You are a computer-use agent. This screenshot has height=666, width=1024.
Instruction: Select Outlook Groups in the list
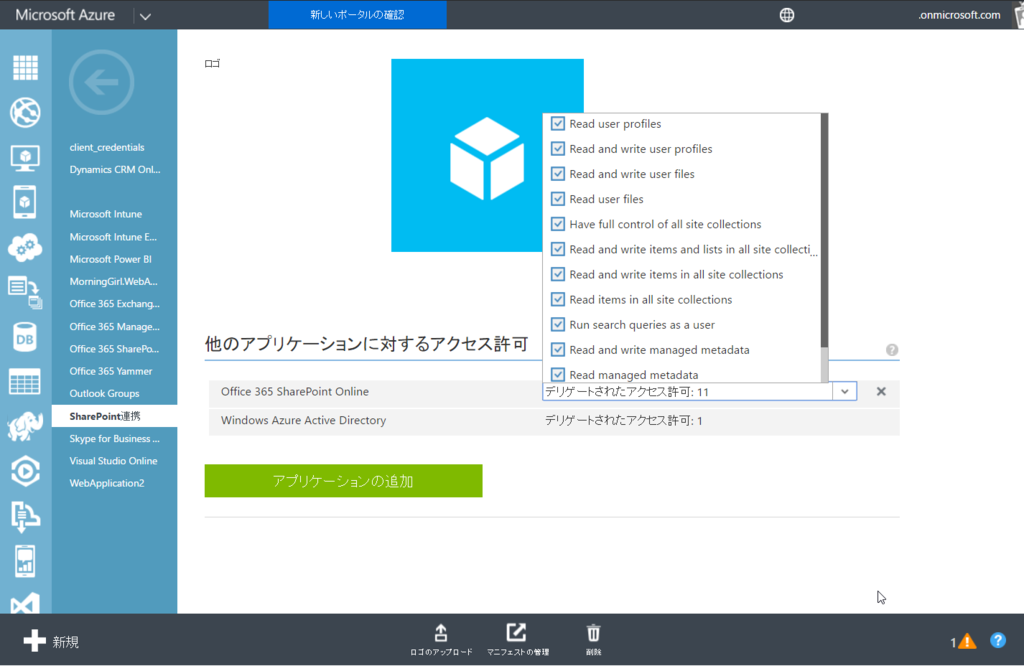pos(104,393)
